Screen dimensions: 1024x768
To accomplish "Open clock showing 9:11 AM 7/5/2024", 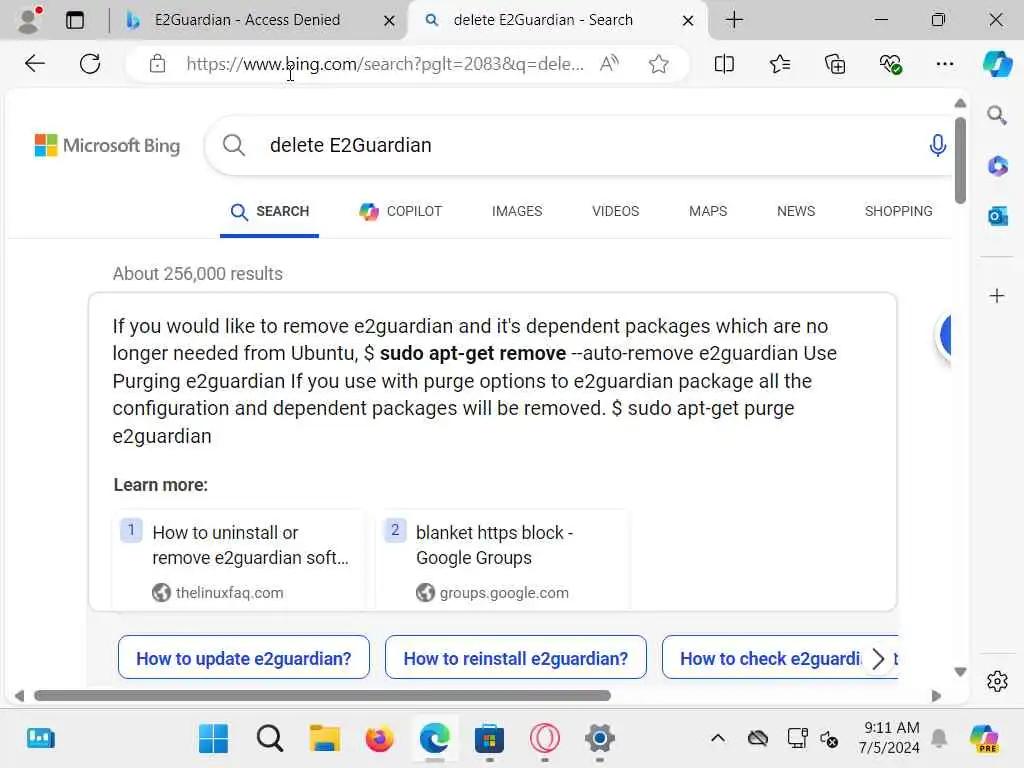I will 889,738.
